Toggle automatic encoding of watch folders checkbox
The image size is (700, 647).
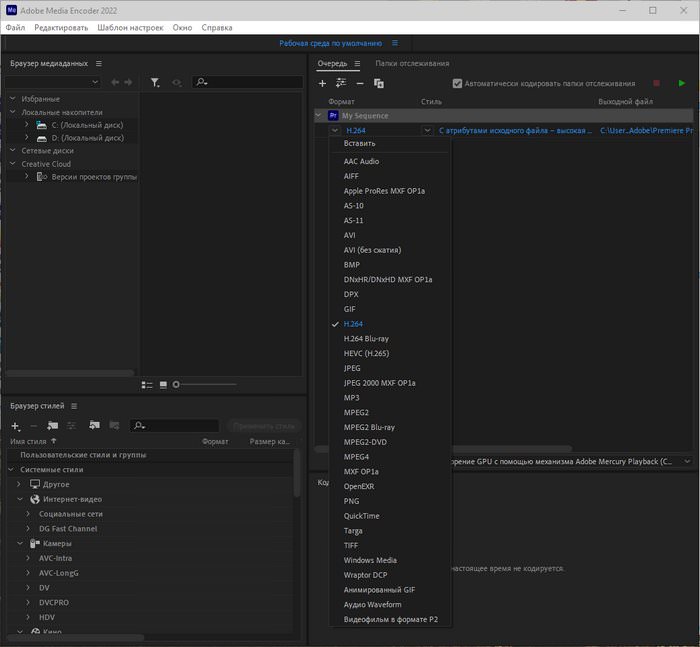pyautogui.click(x=458, y=83)
